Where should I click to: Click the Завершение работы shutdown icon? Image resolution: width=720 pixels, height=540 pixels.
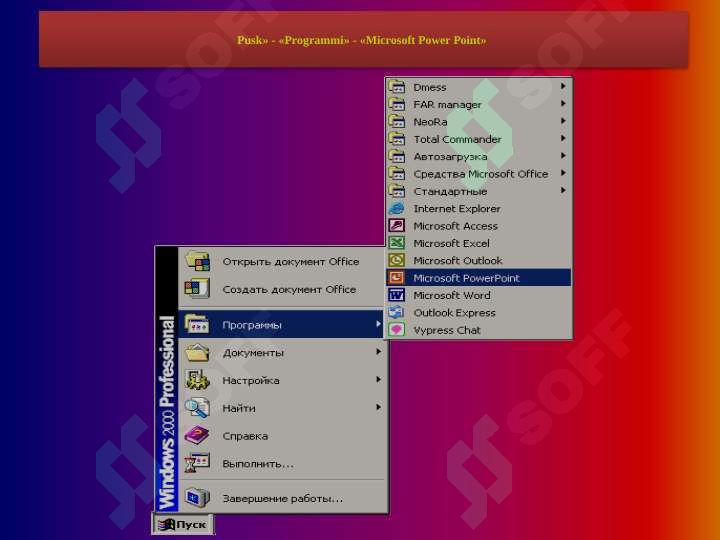pos(197,498)
